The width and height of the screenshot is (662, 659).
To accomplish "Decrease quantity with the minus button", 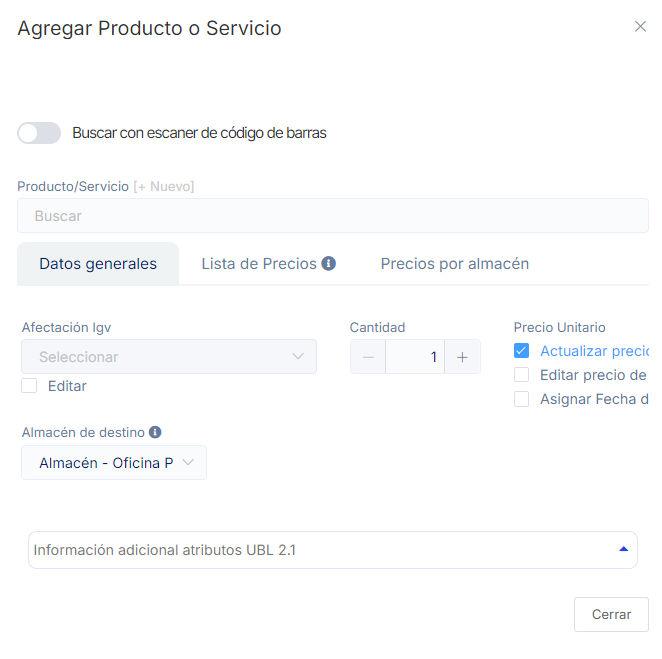I will pyautogui.click(x=368, y=357).
